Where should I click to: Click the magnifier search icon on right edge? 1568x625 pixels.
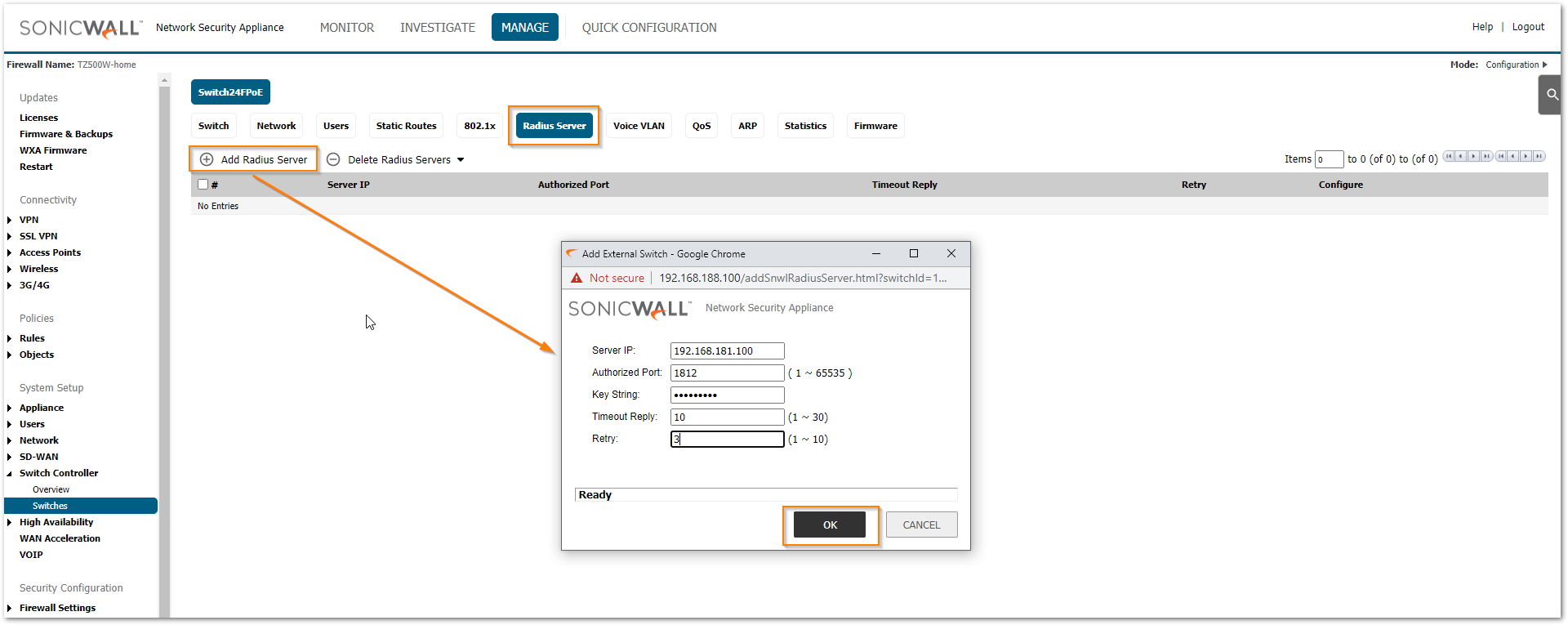(1552, 95)
